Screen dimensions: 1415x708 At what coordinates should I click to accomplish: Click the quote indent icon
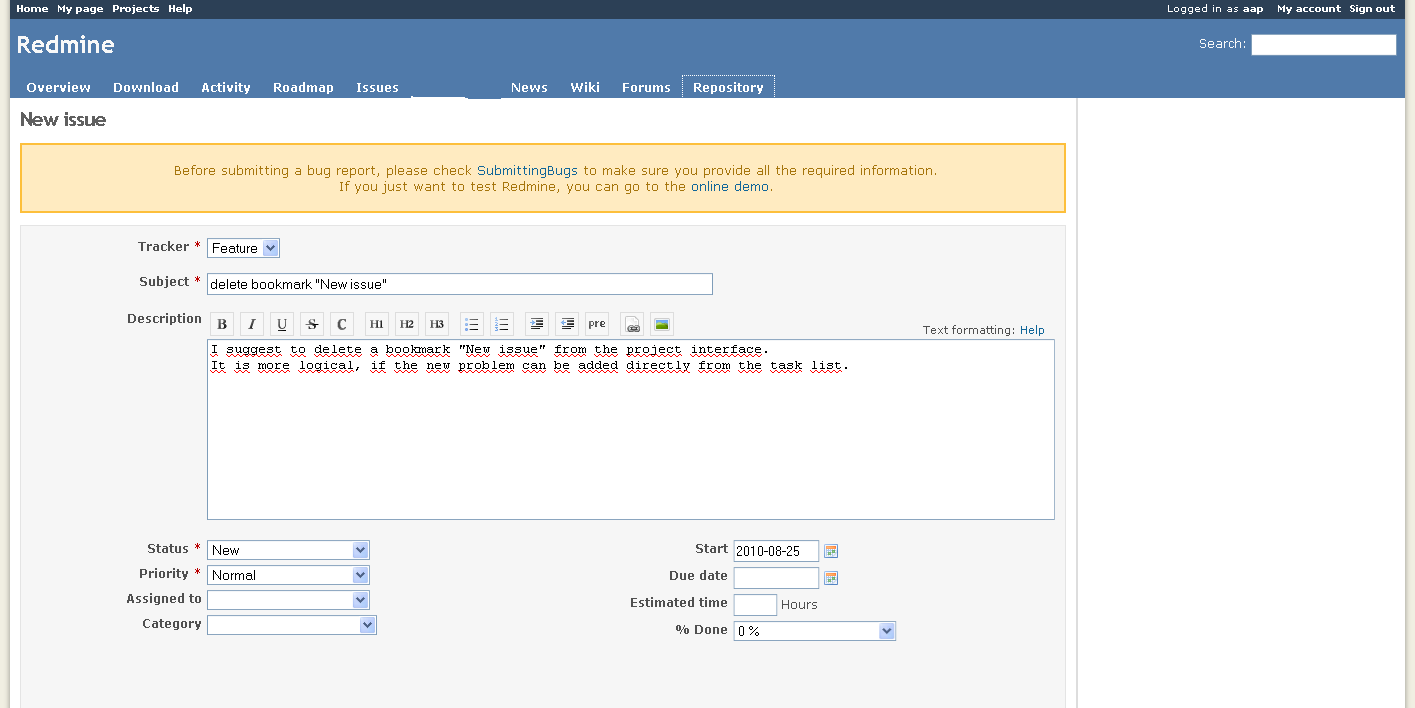537,324
